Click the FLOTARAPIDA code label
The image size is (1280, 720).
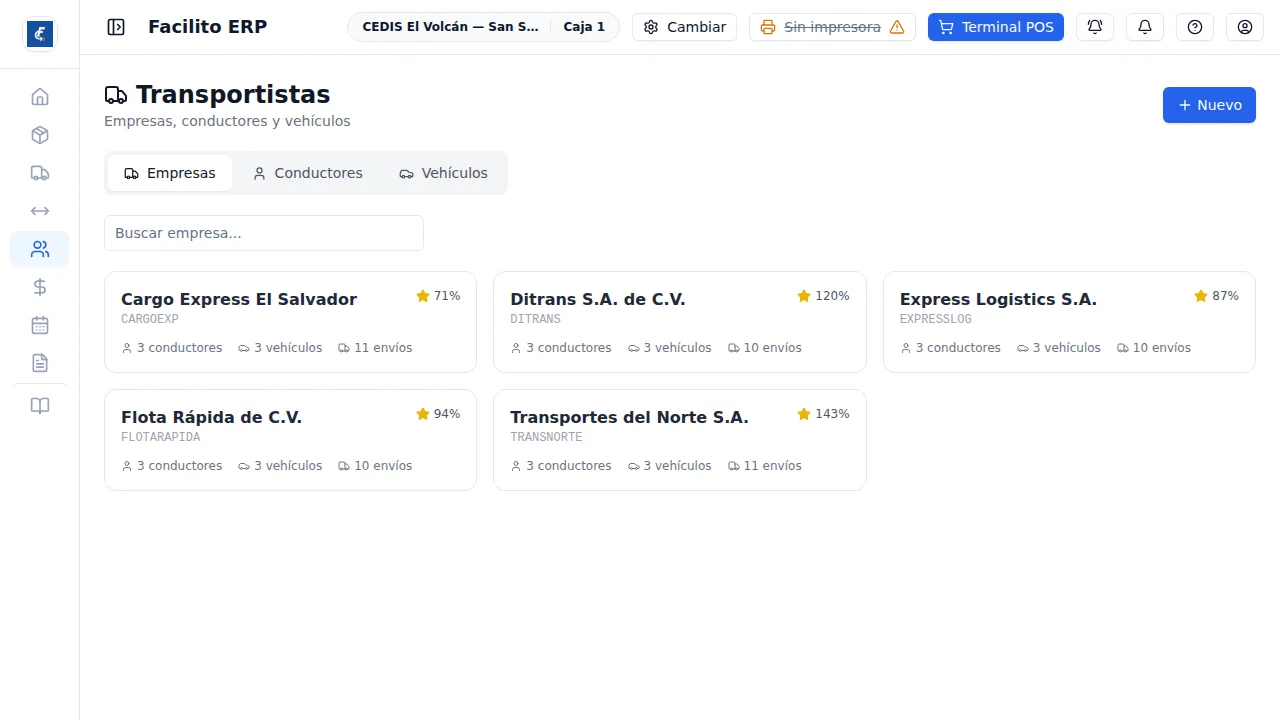click(161, 438)
